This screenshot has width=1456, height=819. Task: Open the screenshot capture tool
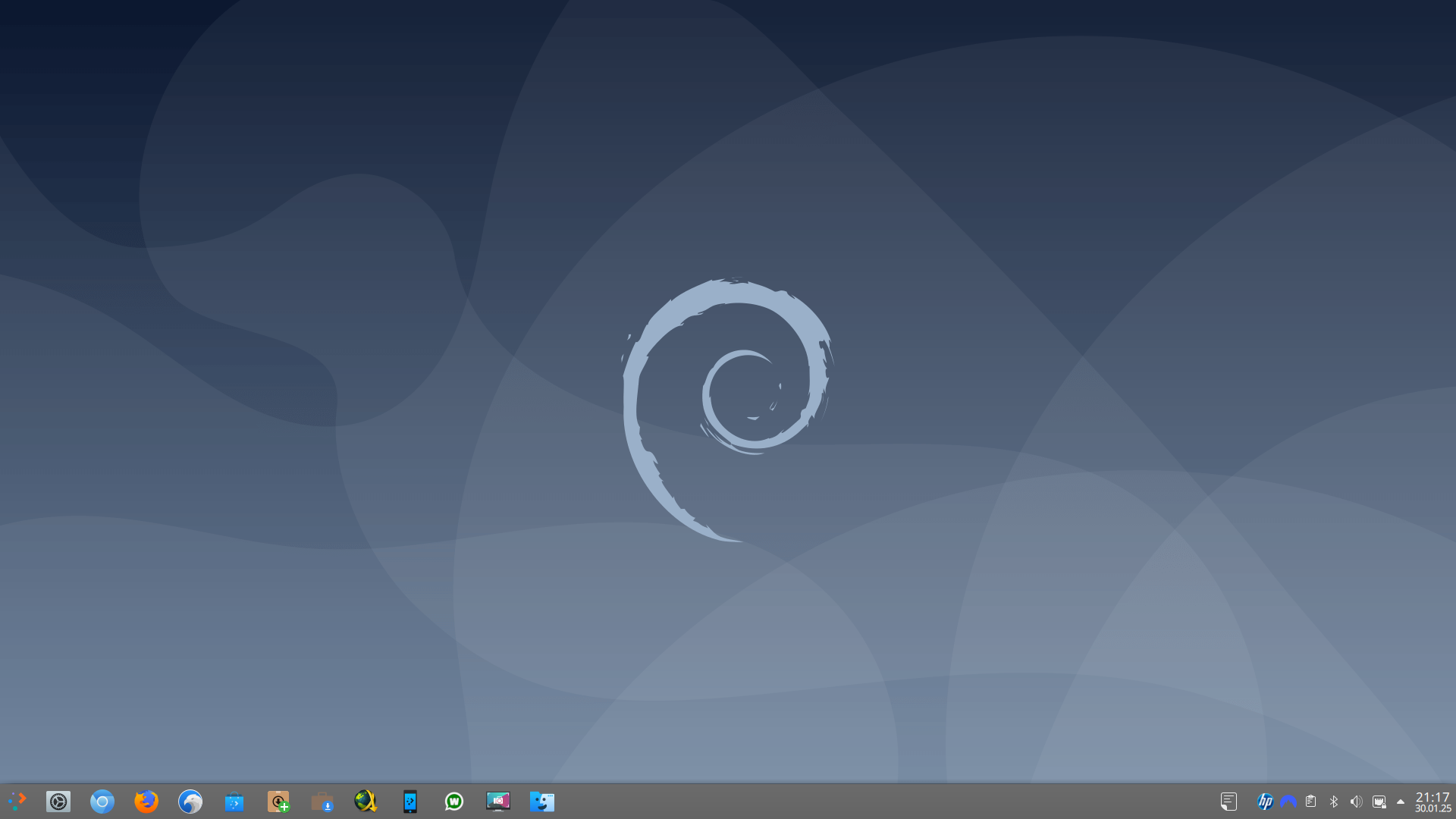coord(498,802)
